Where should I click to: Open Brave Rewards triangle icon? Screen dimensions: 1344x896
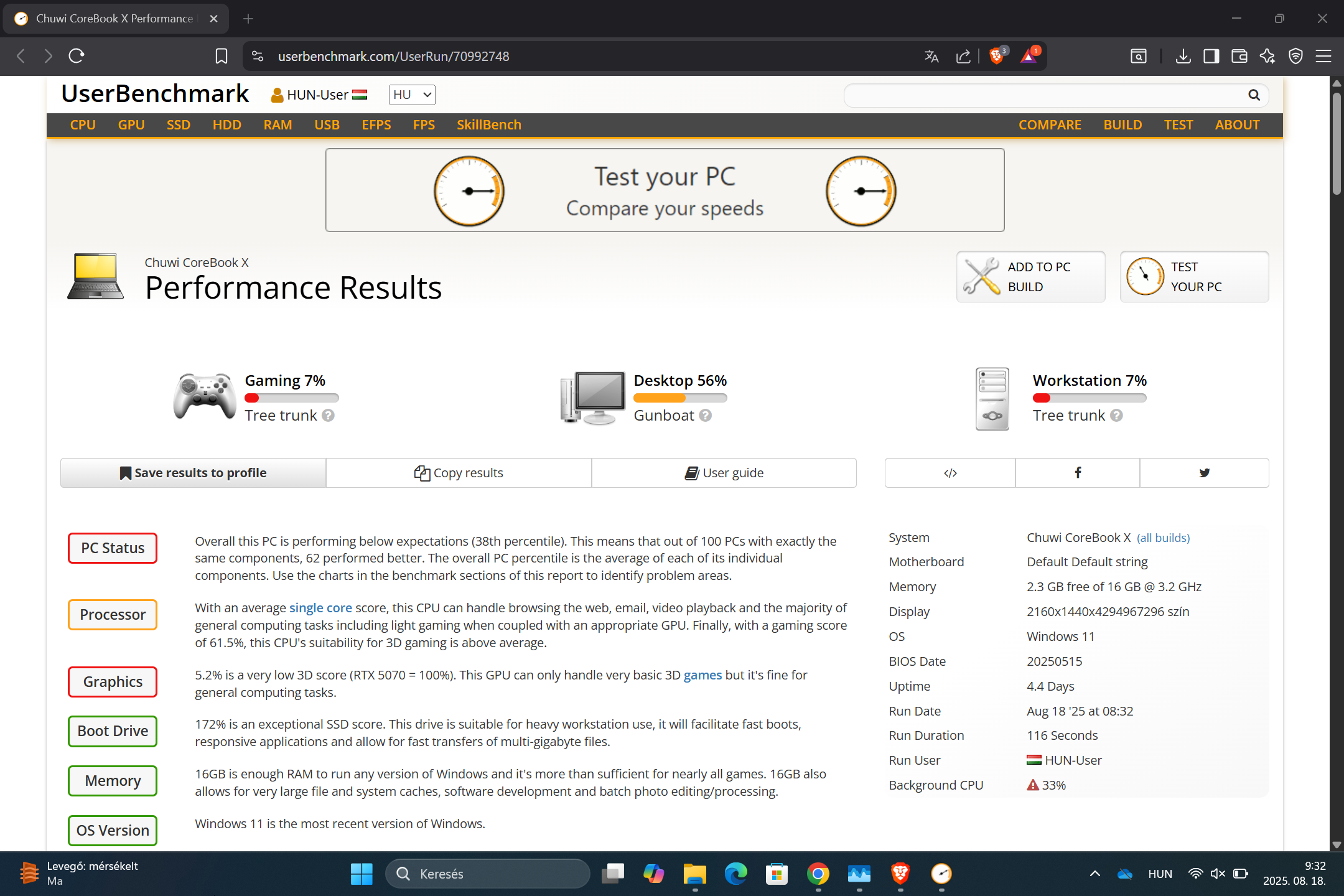[x=1029, y=56]
